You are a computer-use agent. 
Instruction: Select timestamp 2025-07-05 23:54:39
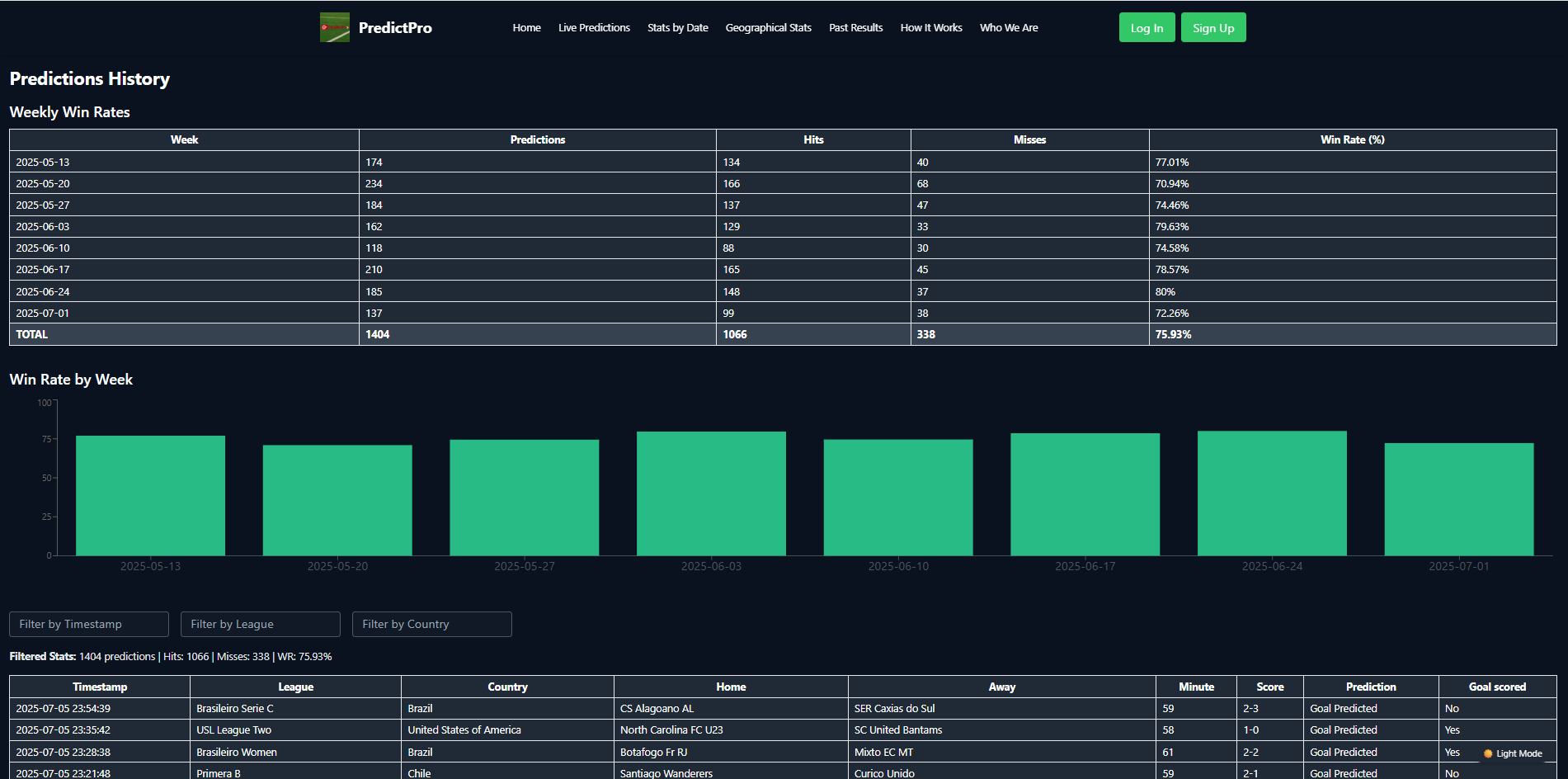pos(100,708)
